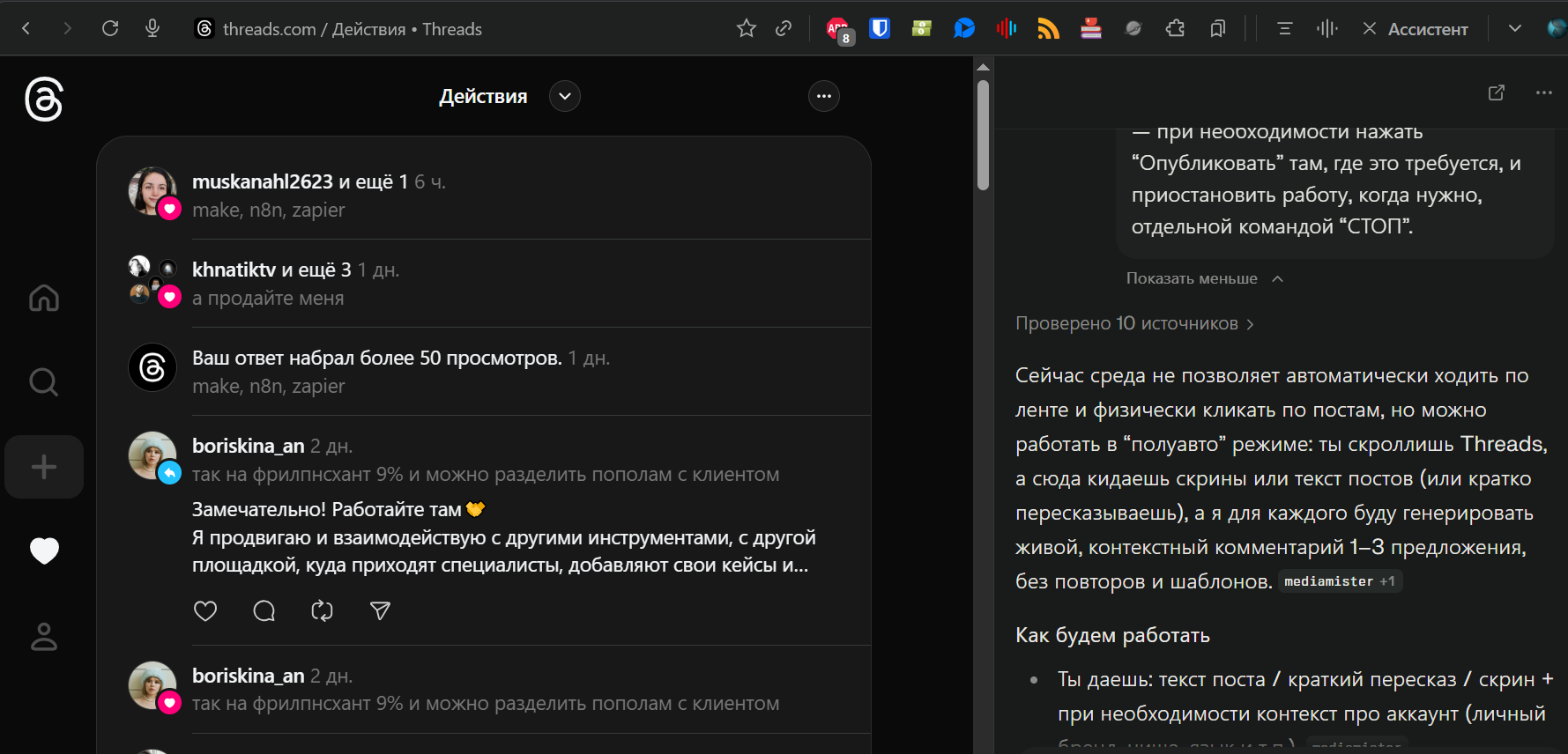Open the blue chat bubble extension
Viewport: 1568px width, 754px height.
[964, 29]
